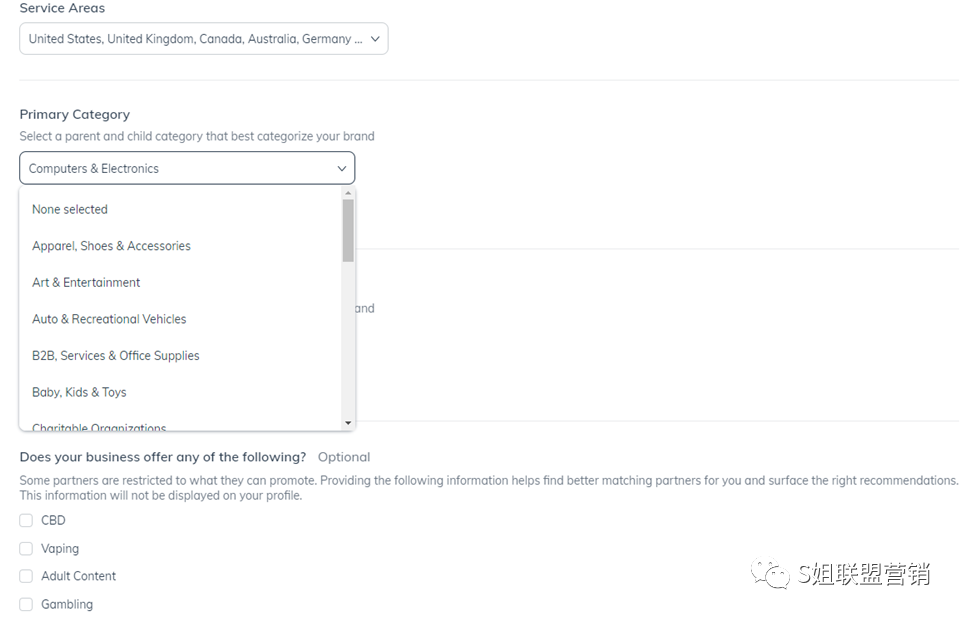Click the Service Areas chevron arrow

pyautogui.click(x=375, y=39)
